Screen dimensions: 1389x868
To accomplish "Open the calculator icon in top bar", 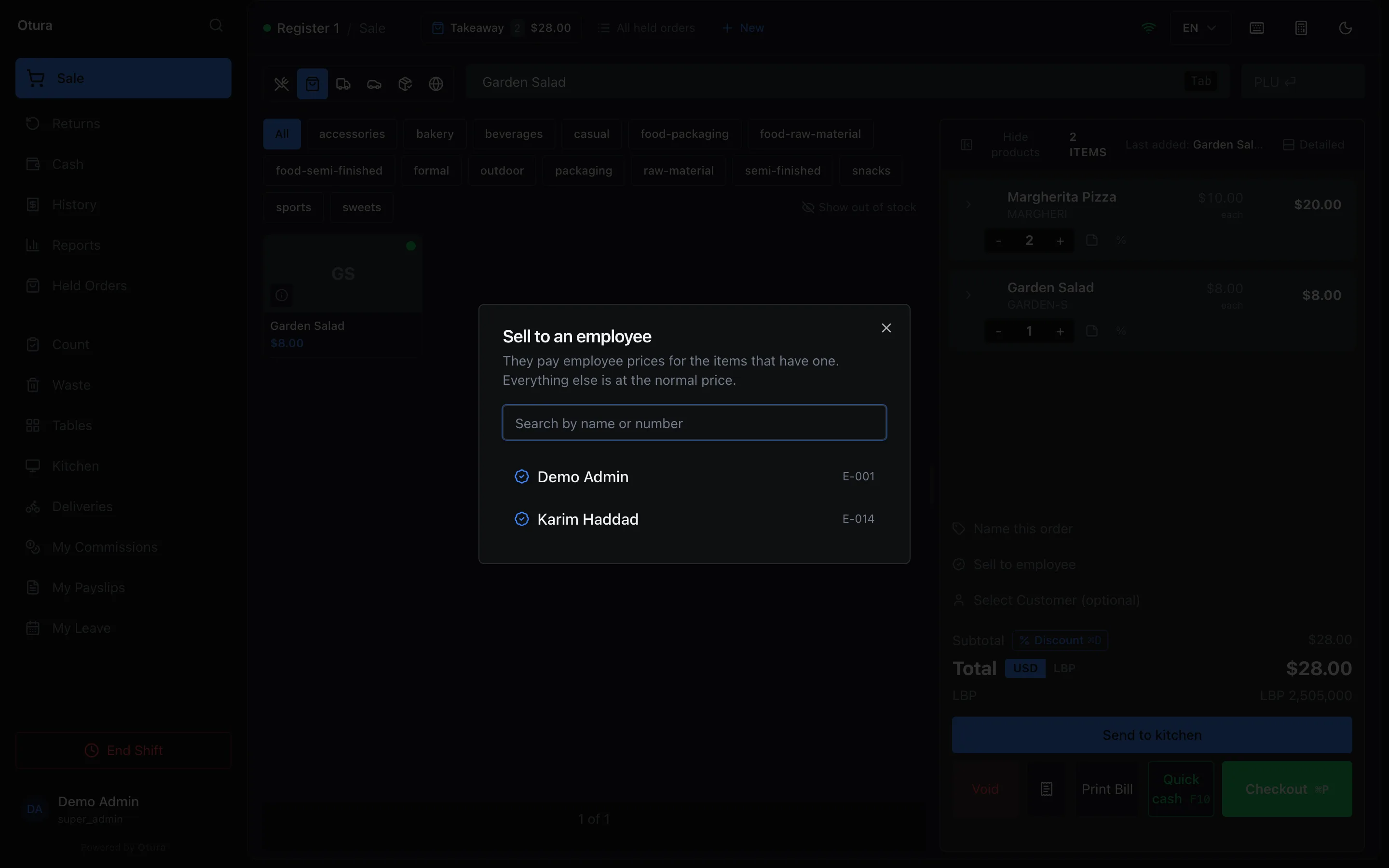I will click(1301, 28).
